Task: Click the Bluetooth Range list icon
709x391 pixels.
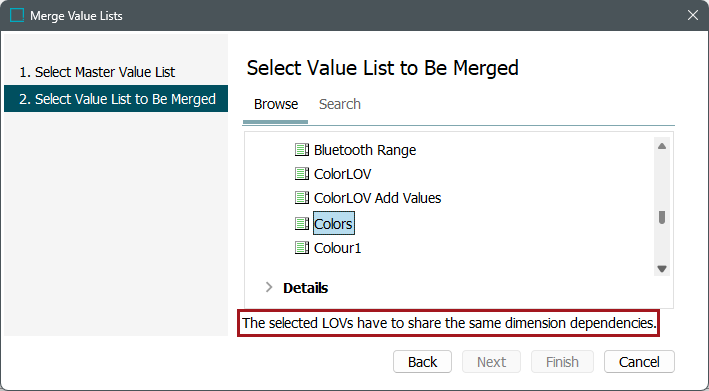Action: pyautogui.click(x=302, y=150)
